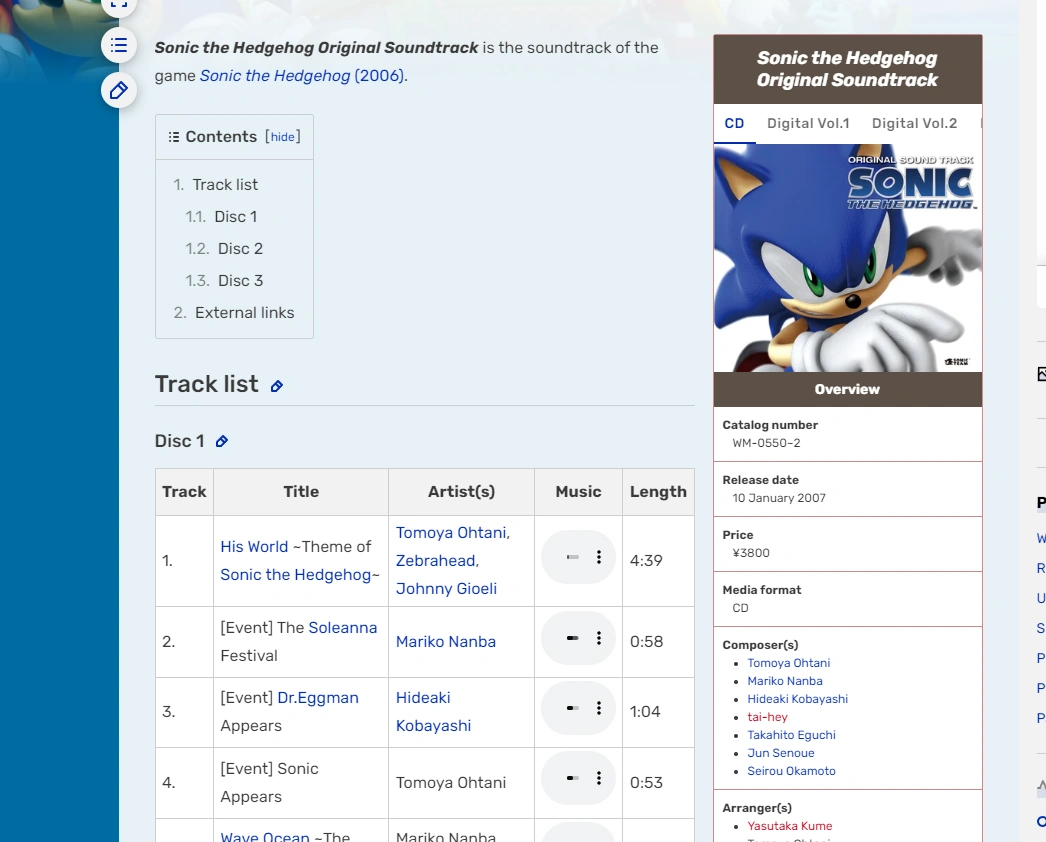Click the Tomoya Ohtani composer link
The image size is (1046, 842).
click(789, 662)
